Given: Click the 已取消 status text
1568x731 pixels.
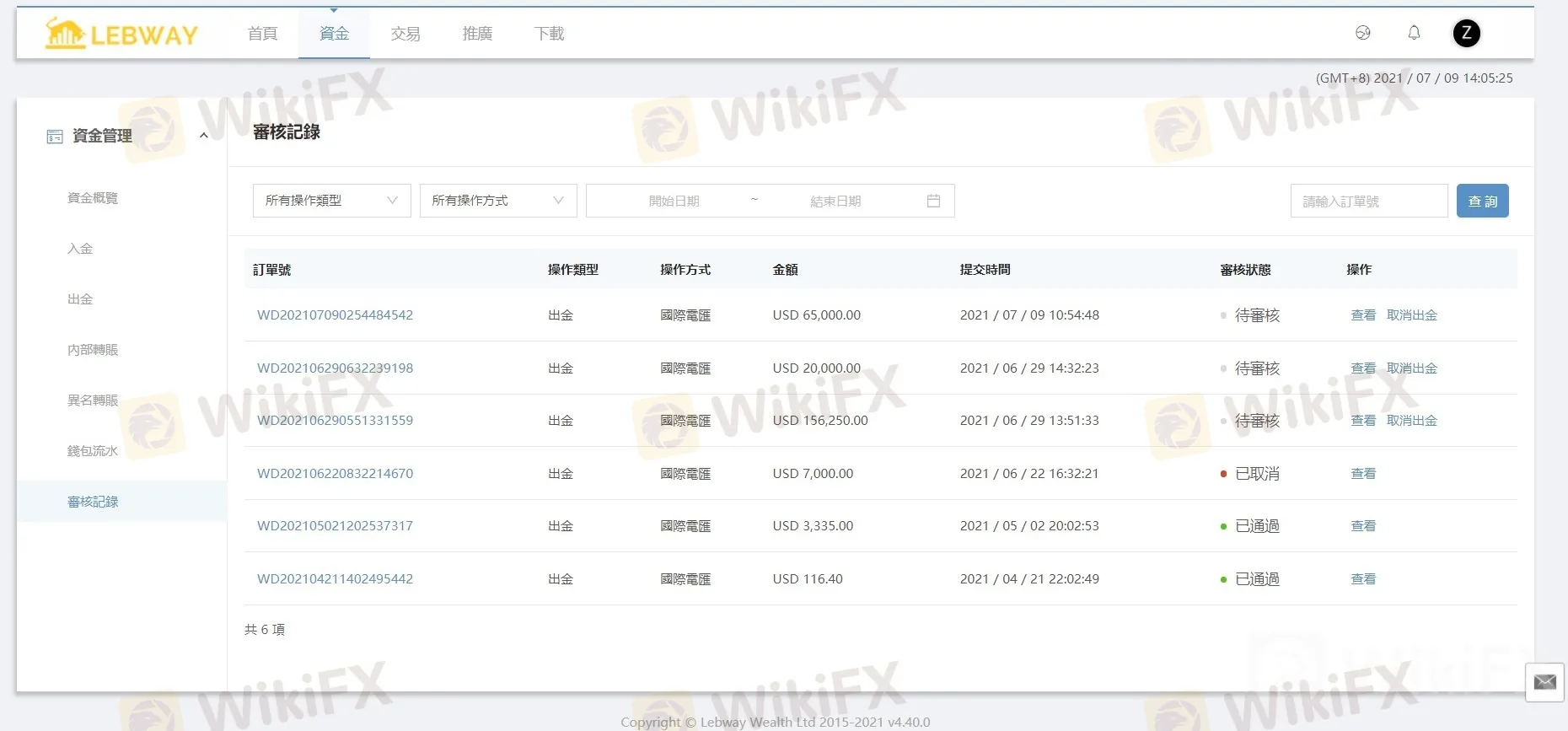Looking at the screenshot, I should pyautogui.click(x=1257, y=474).
